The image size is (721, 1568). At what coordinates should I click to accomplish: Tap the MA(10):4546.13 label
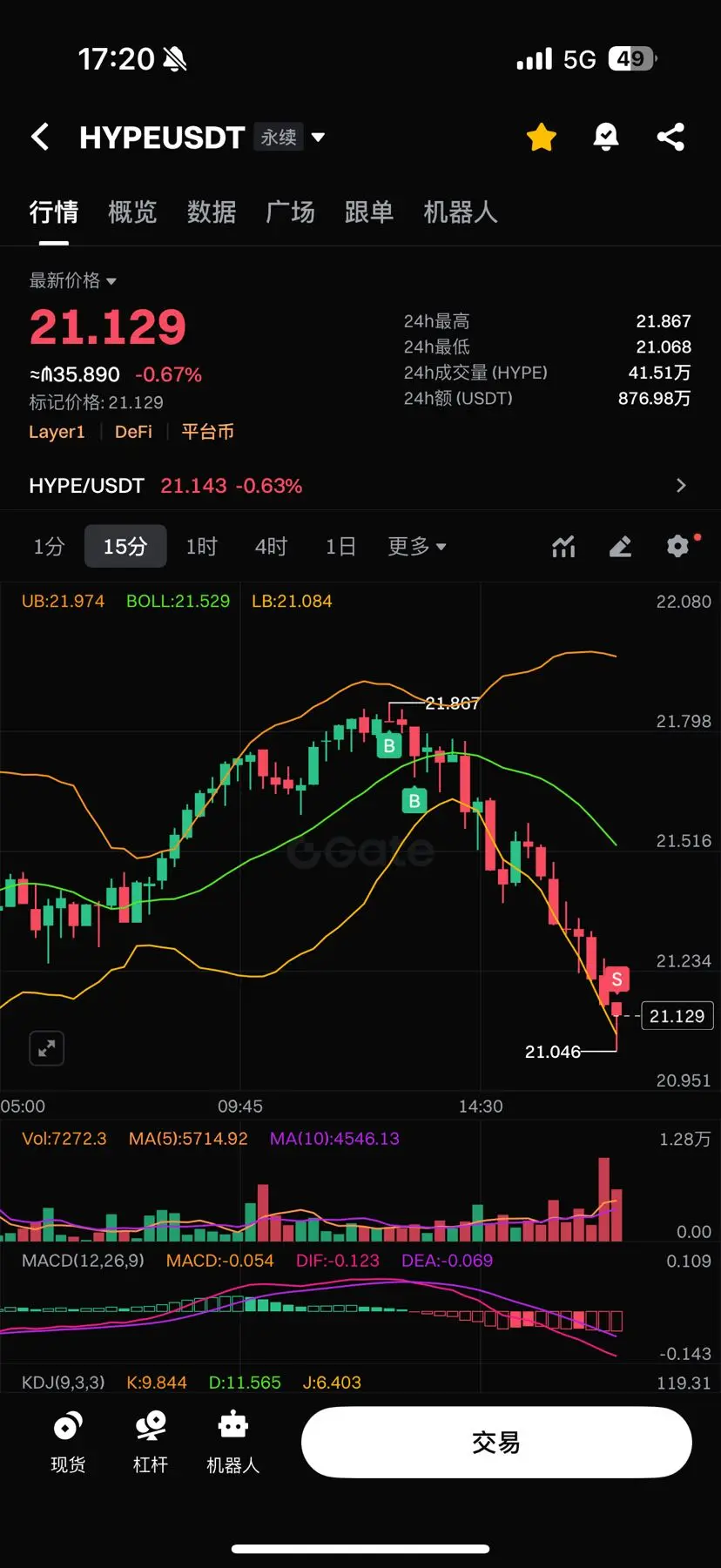334,1139
